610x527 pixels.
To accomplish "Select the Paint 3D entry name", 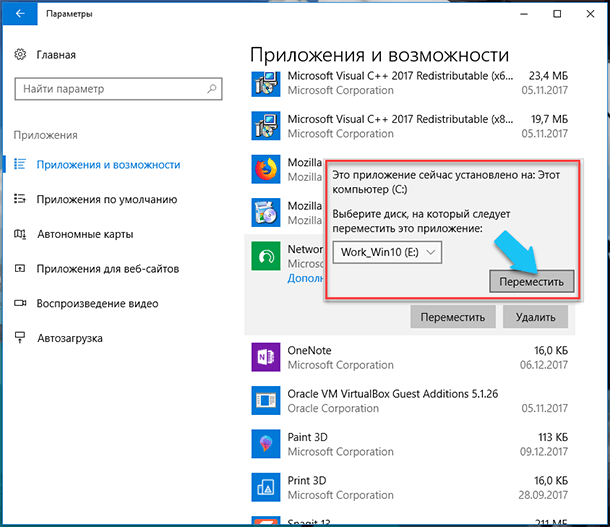I will [x=307, y=437].
